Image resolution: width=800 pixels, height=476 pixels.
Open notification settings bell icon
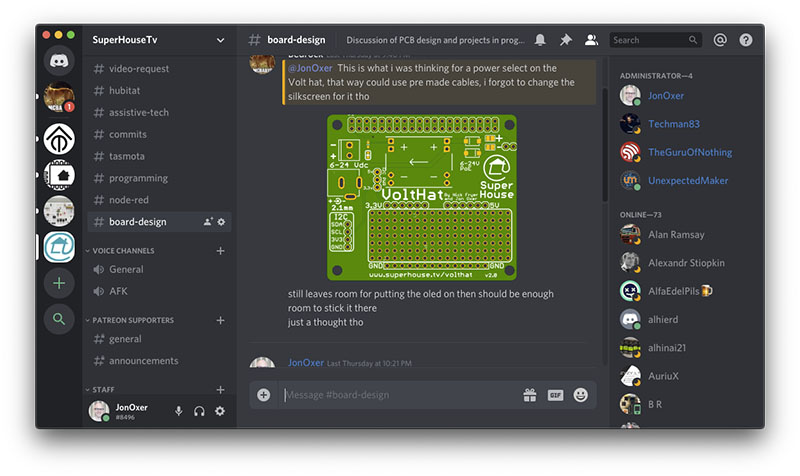coord(540,40)
